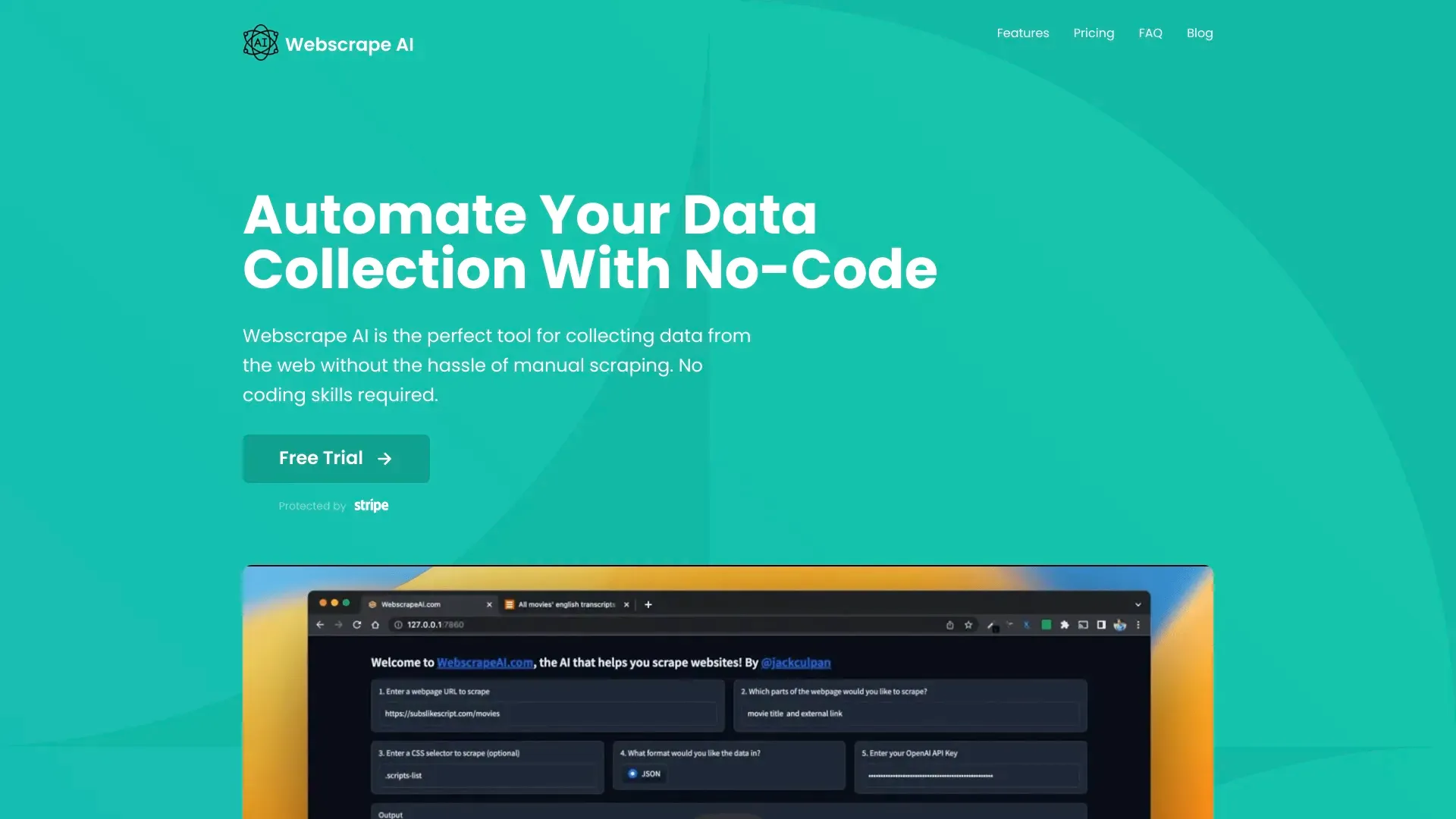The height and width of the screenshot is (819, 1456).
Task: Visit the Blog from the navigation bar
Action: click(1200, 33)
